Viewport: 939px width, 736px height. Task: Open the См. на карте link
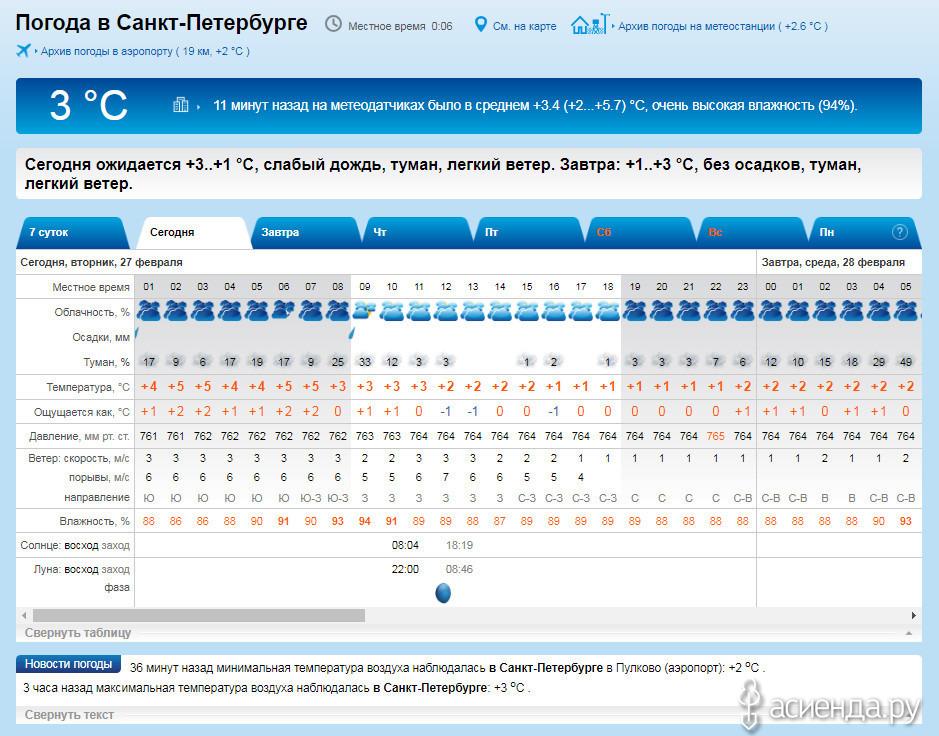coord(524,26)
